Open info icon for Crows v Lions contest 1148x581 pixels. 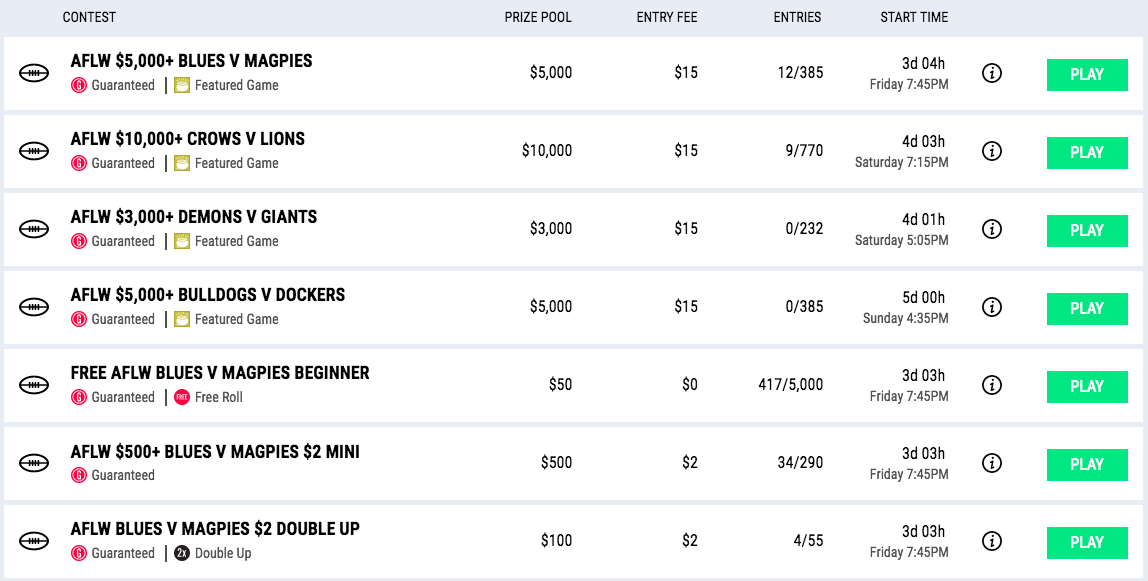coord(991,151)
